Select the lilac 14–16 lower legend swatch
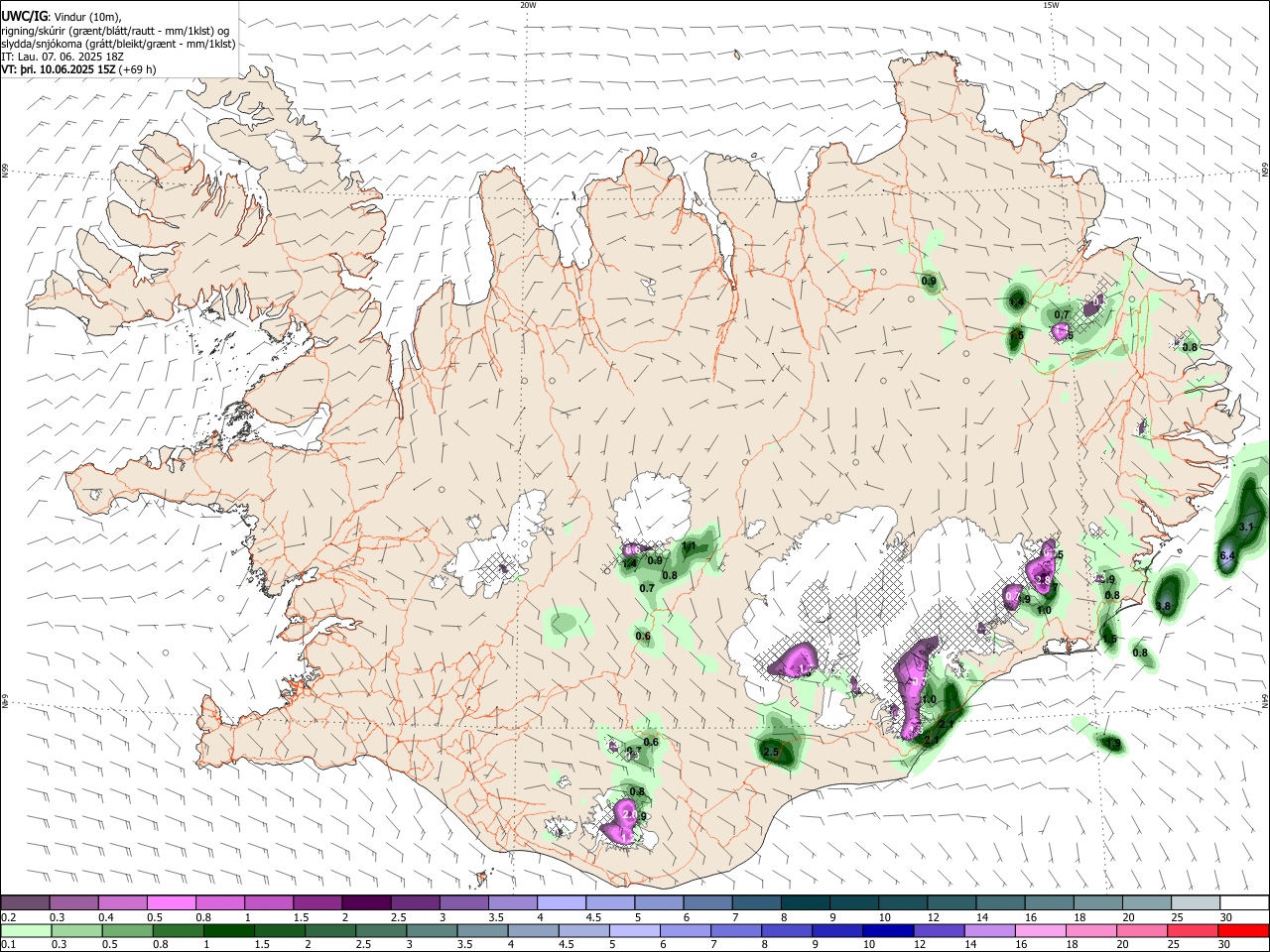 pos(989,930)
